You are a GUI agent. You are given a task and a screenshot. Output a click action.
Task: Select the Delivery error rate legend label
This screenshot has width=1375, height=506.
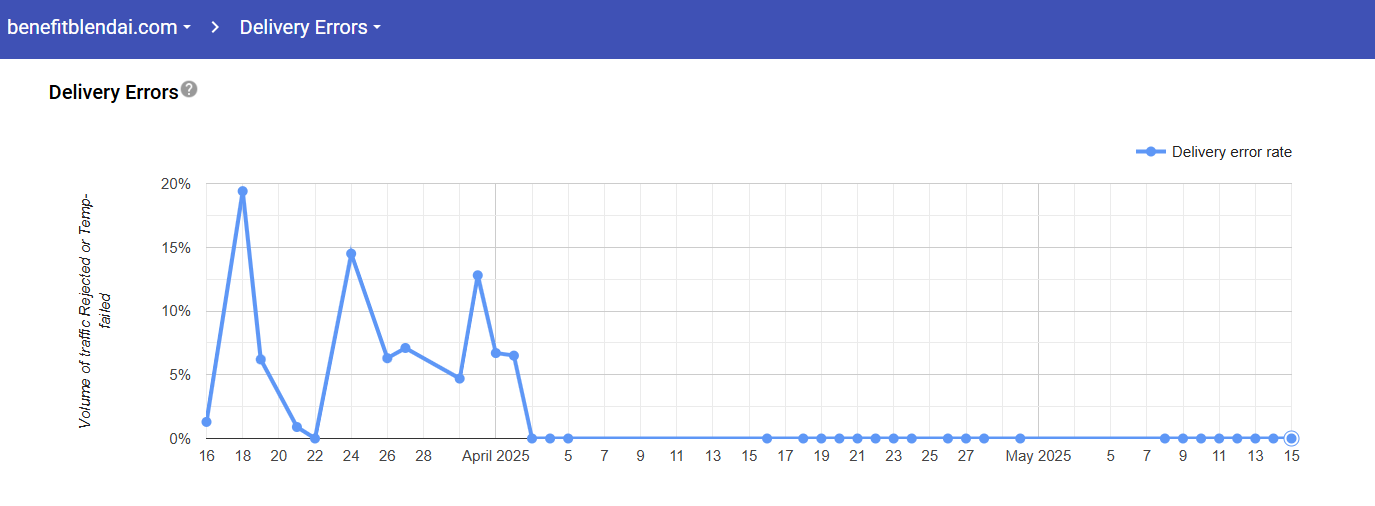[1231, 152]
